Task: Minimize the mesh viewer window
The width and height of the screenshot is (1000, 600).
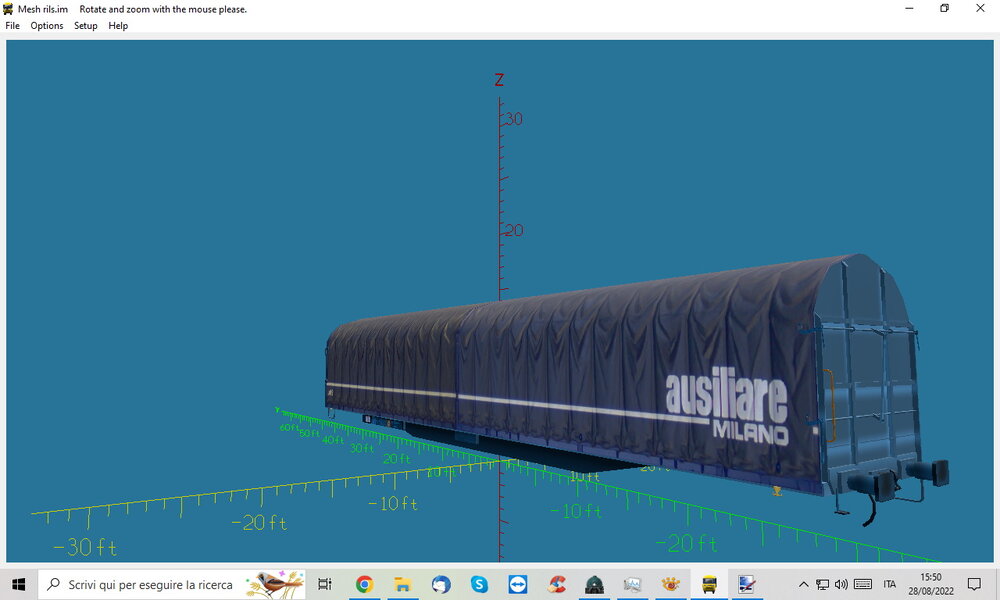Action: point(909,8)
